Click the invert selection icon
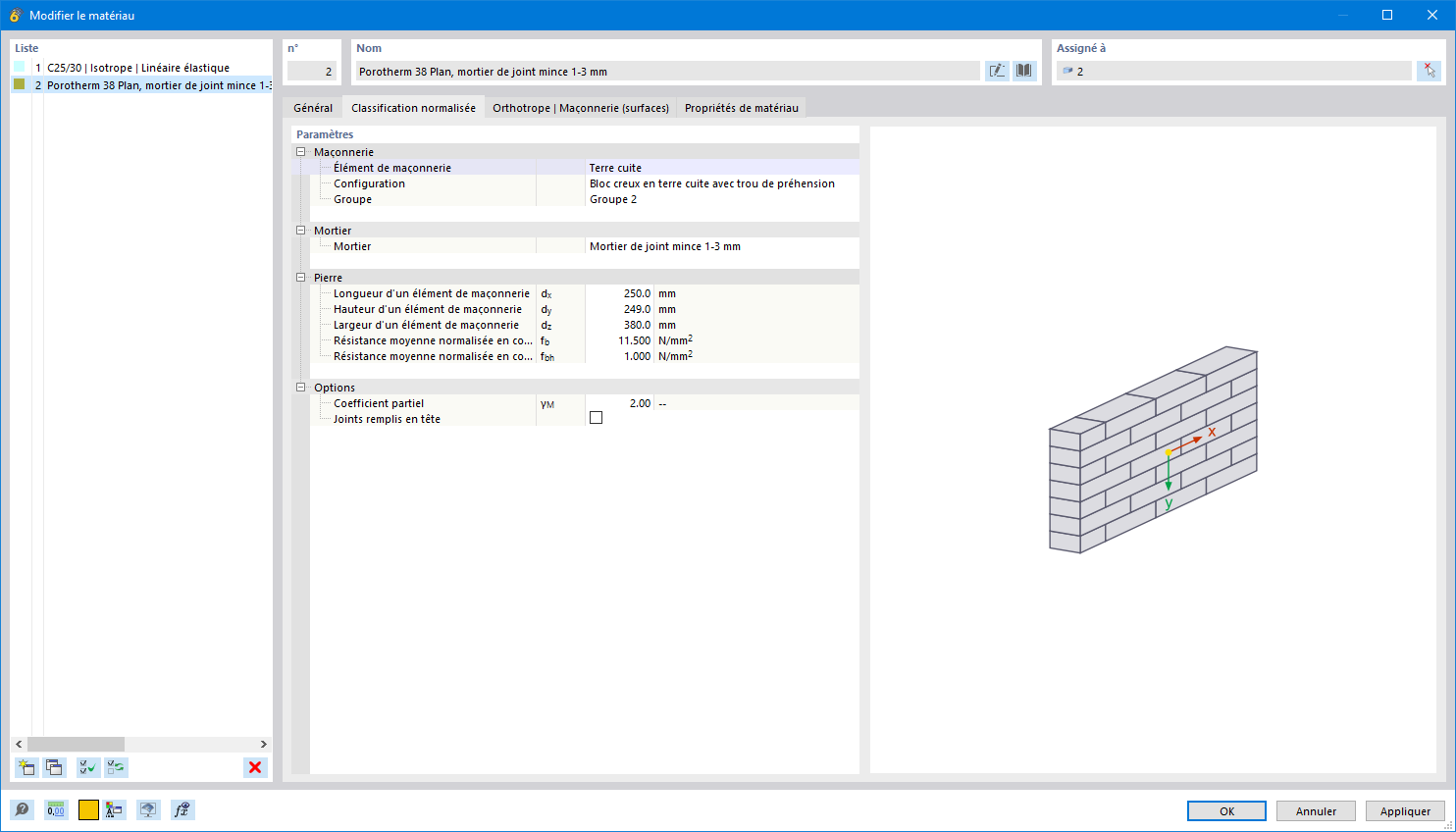This screenshot has width=1456, height=832. pyautogui.click(x=116, y=767)
